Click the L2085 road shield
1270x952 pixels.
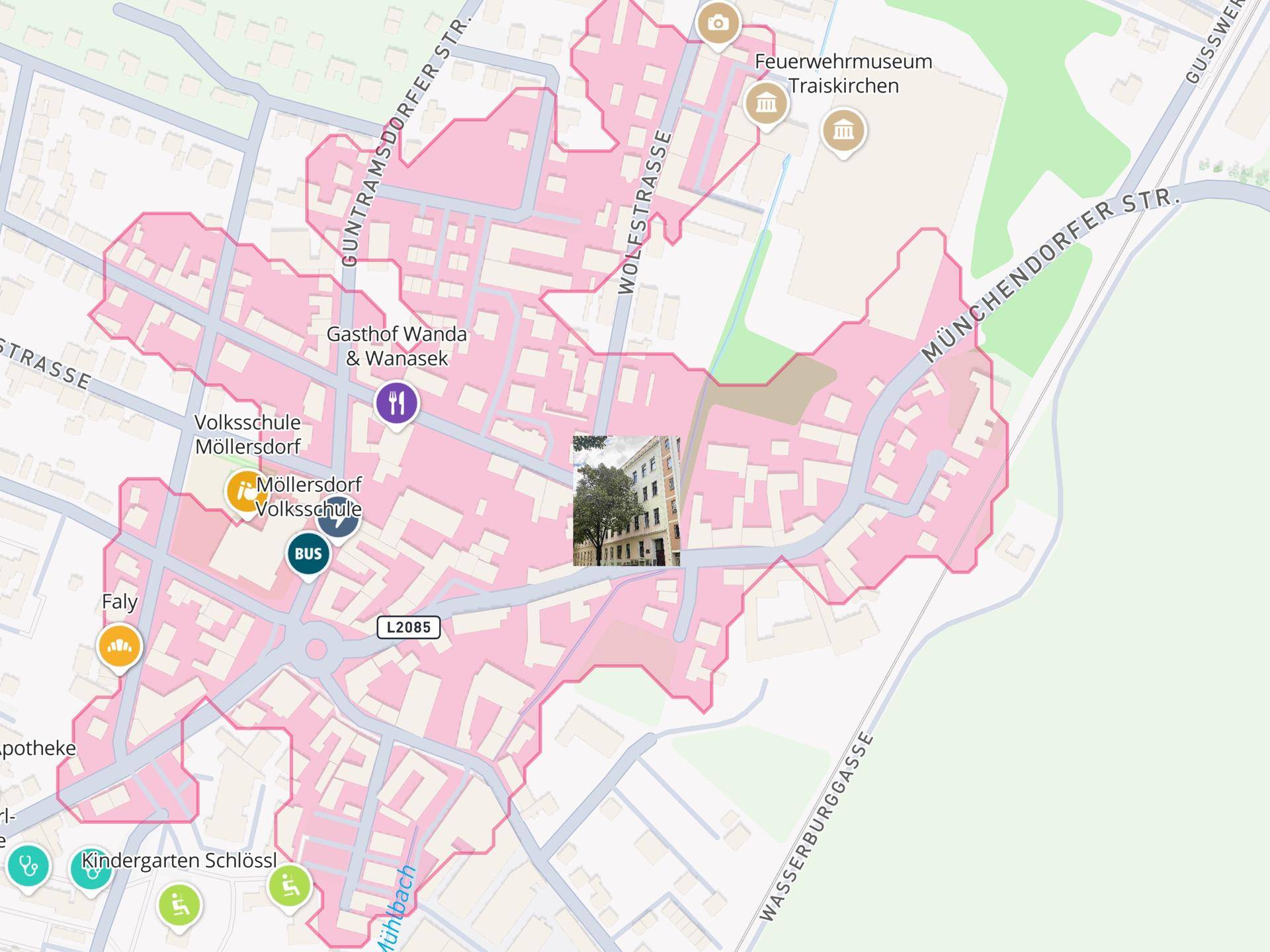pos(409,627)
